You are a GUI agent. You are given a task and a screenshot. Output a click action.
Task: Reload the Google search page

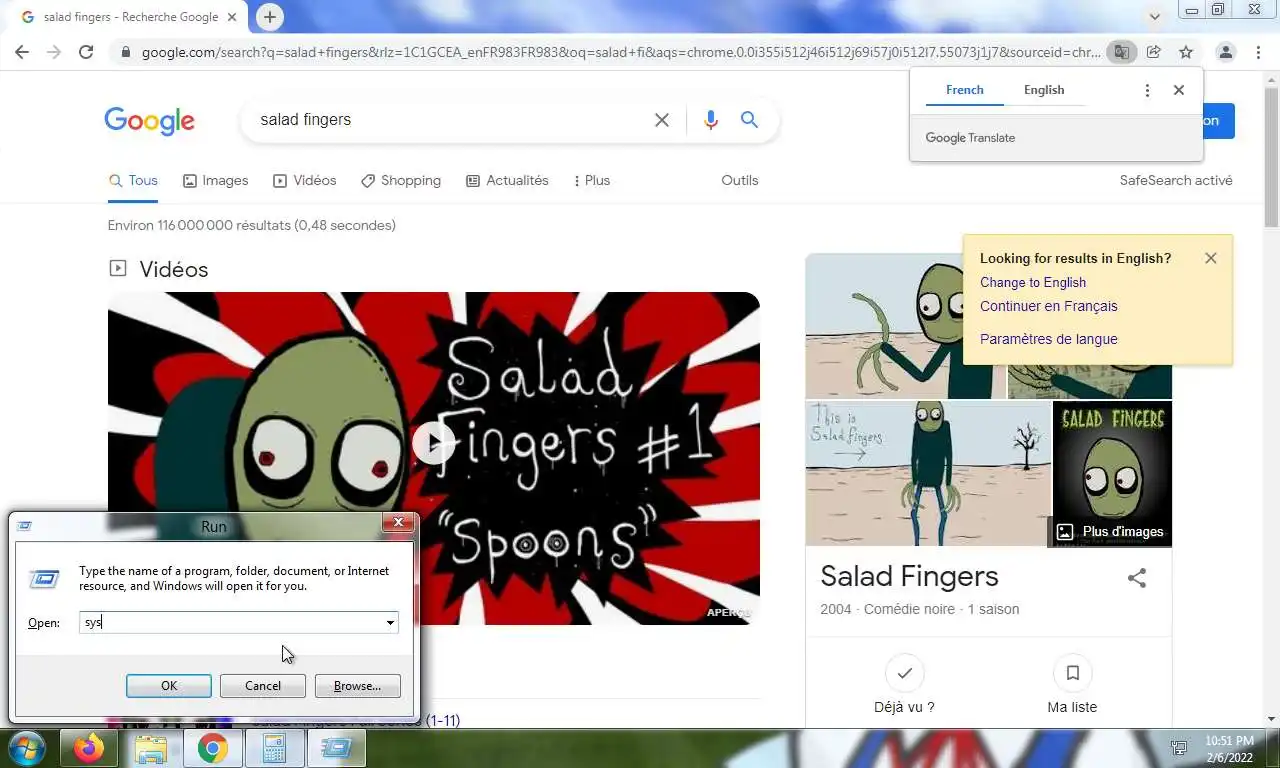[x=86, y=52]
